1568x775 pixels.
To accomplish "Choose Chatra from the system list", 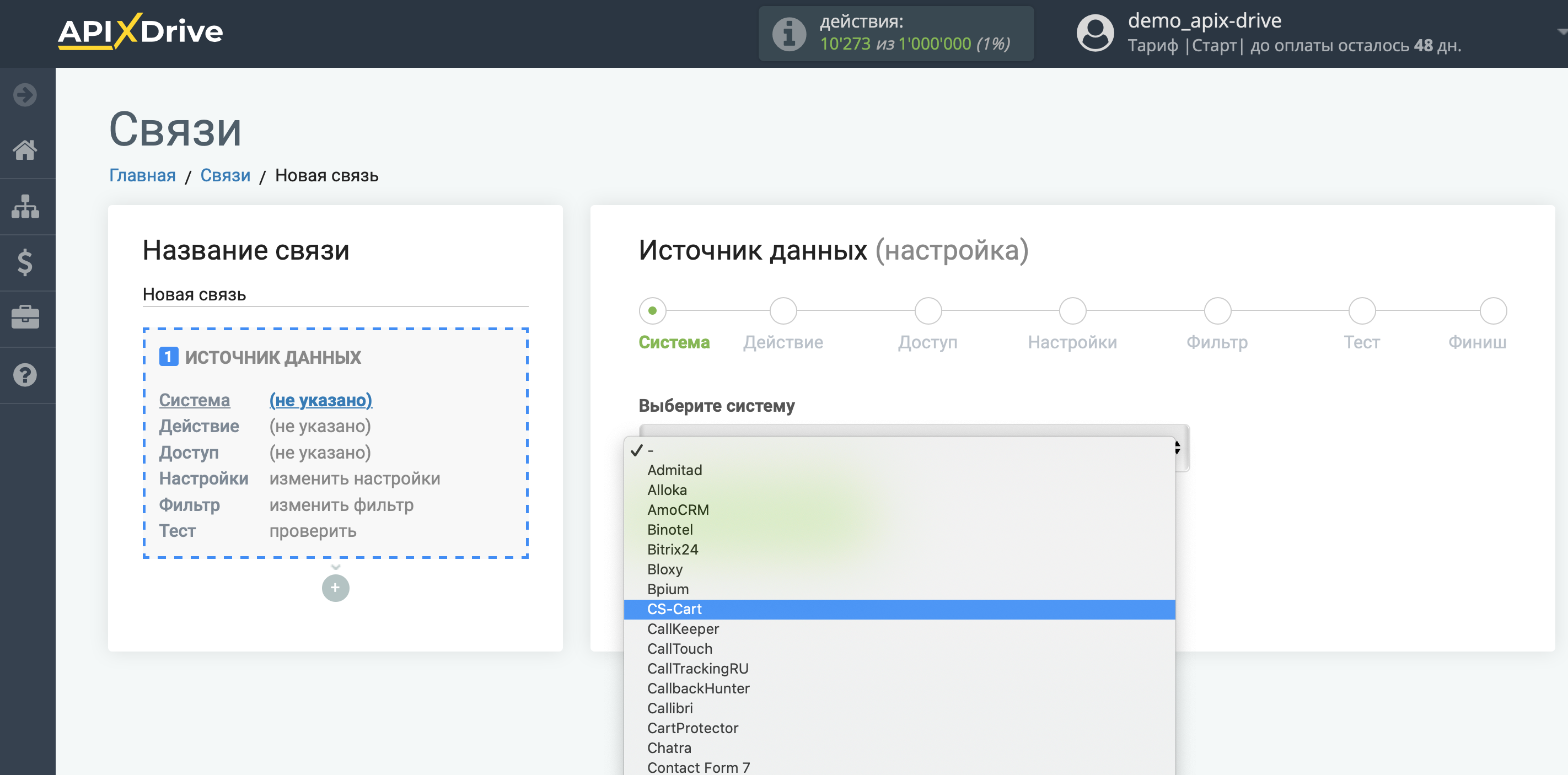I will pos(900,748).
